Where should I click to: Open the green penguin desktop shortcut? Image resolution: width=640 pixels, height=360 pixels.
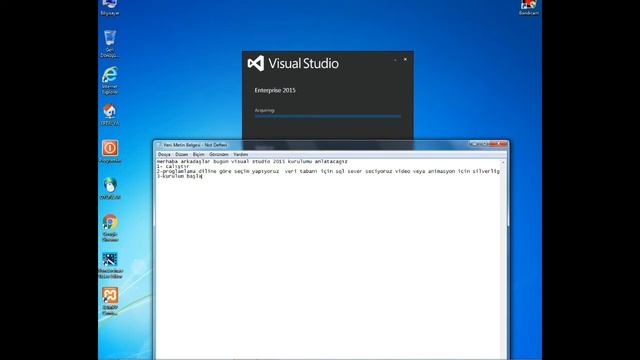(x=110, y=188)
